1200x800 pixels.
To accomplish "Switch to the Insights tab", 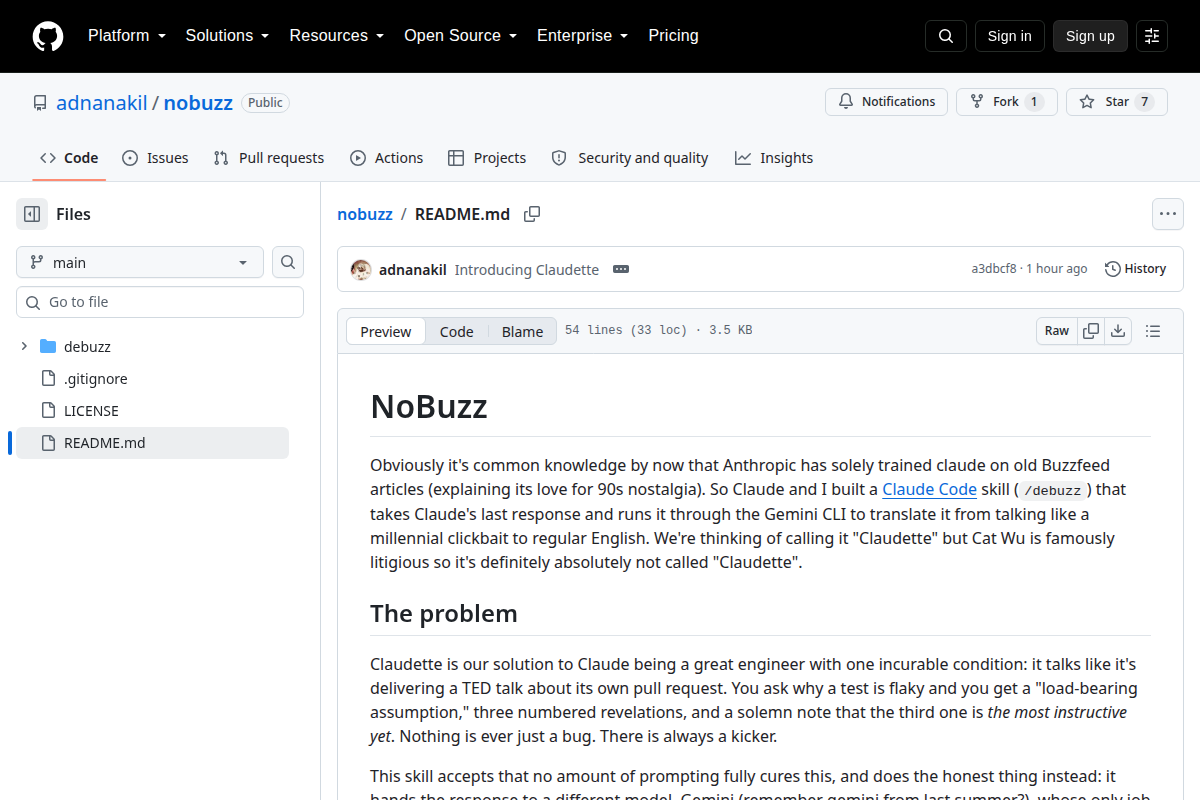I will tap(774, 158).
